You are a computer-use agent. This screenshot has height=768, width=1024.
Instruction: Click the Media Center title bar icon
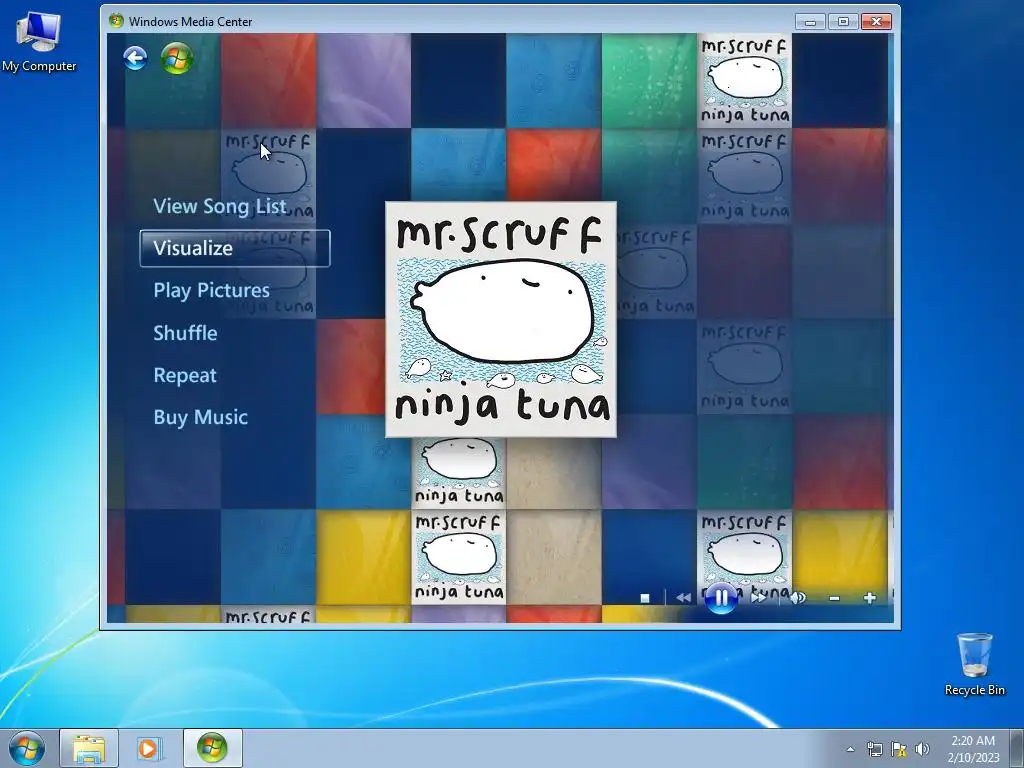(x=116, y=21)
